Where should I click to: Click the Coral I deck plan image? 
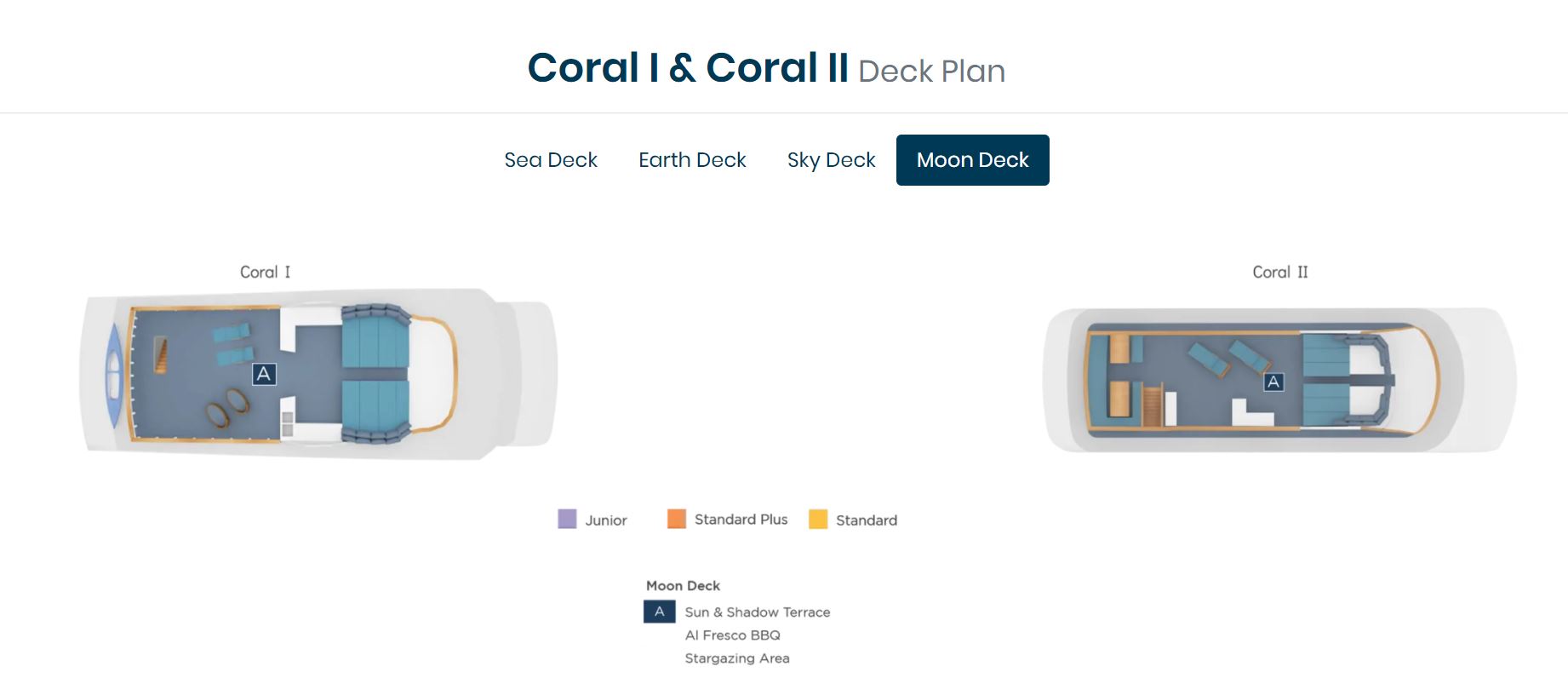point(318,374)
